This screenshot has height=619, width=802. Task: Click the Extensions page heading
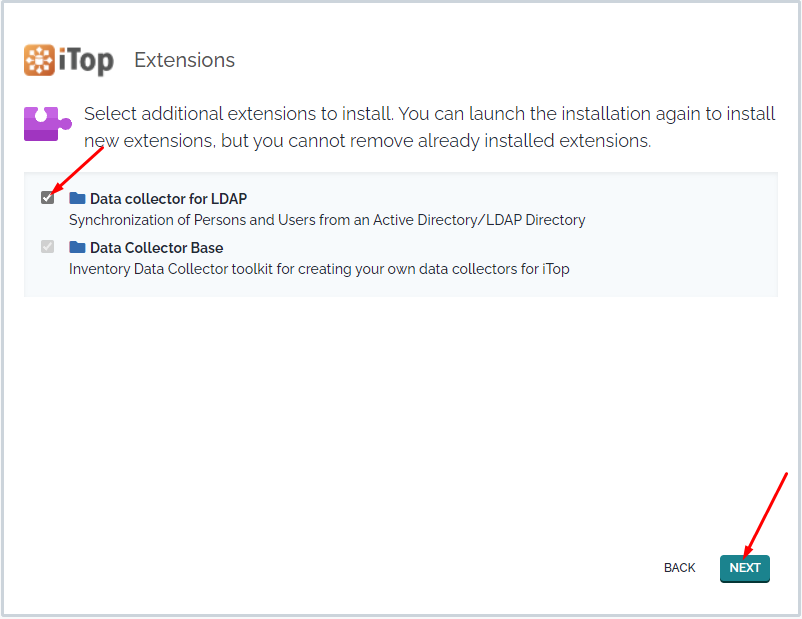pyautogui.click(x=185, y=60)
